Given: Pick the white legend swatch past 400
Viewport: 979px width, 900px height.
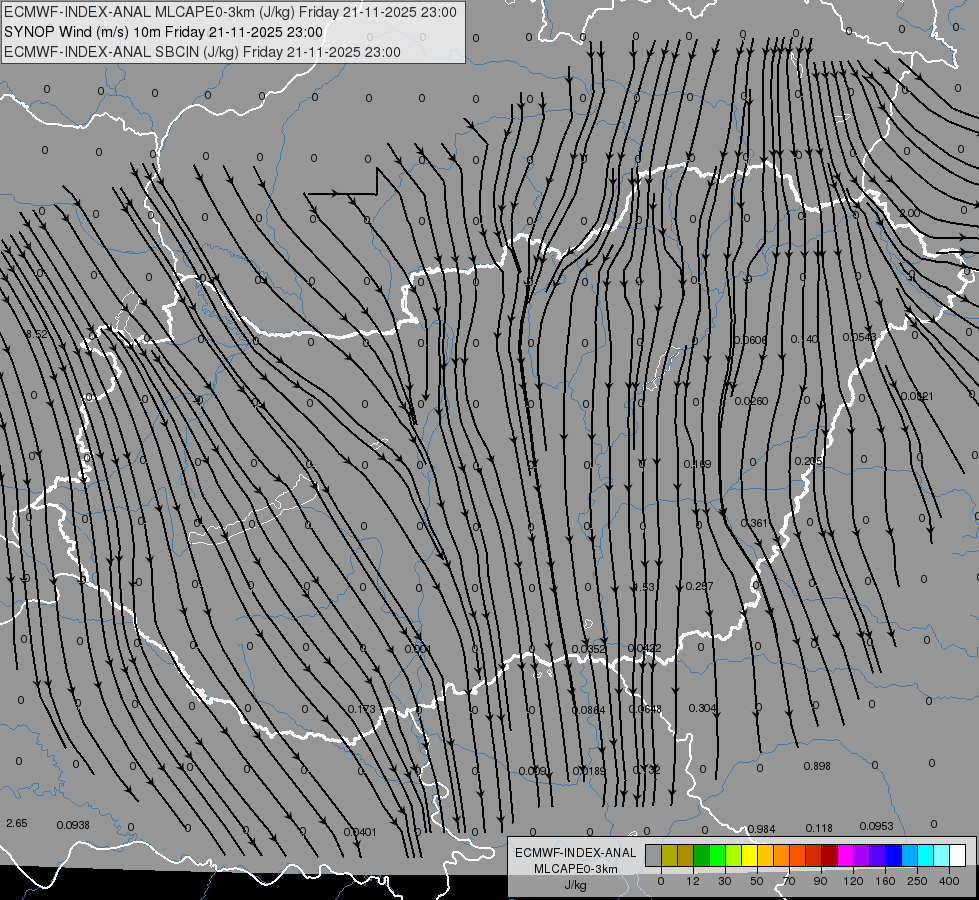Looking at the screenshot, I should click(957, 856).
